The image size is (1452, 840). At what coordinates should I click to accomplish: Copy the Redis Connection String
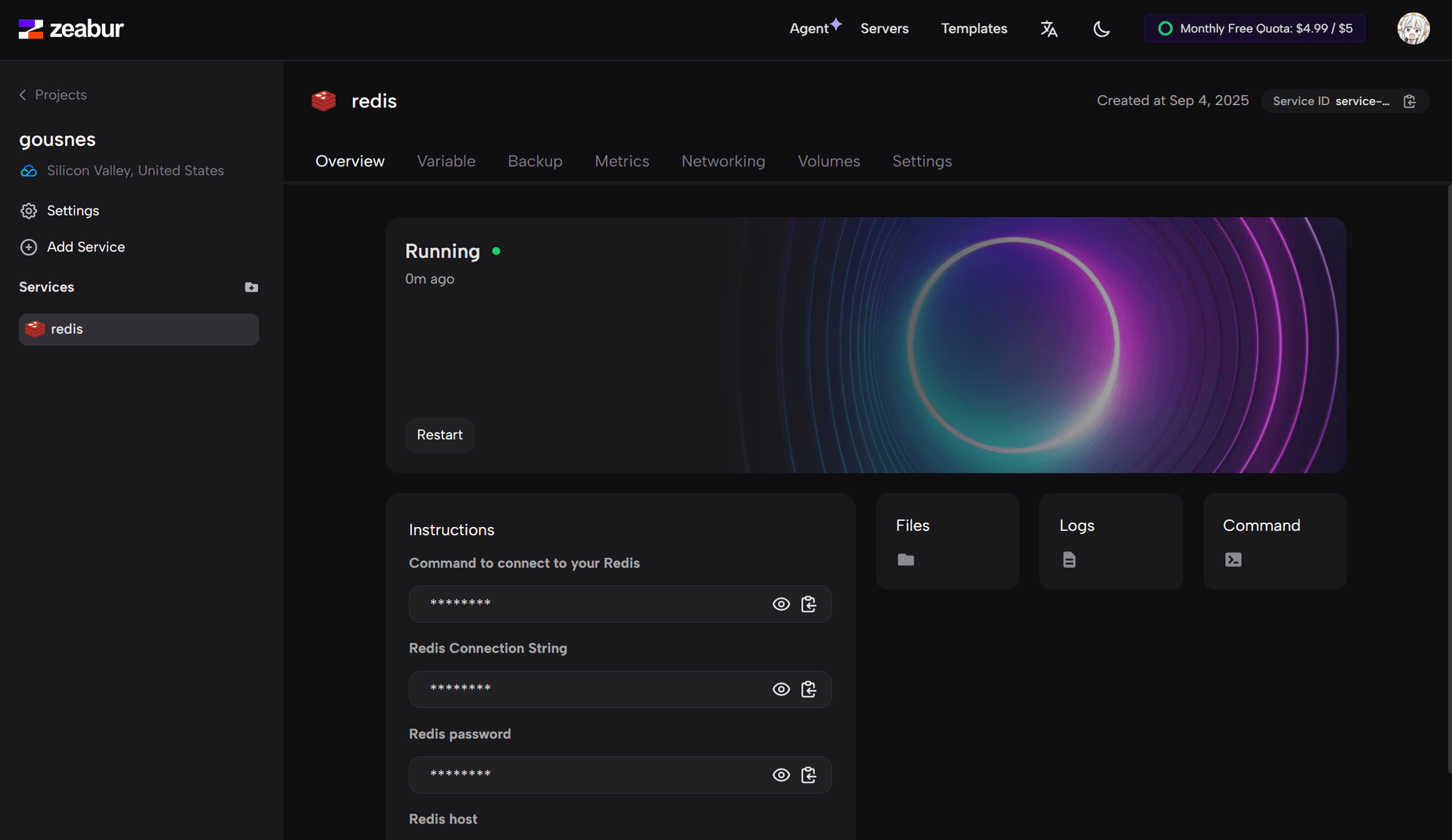click(x=808, y=690)
